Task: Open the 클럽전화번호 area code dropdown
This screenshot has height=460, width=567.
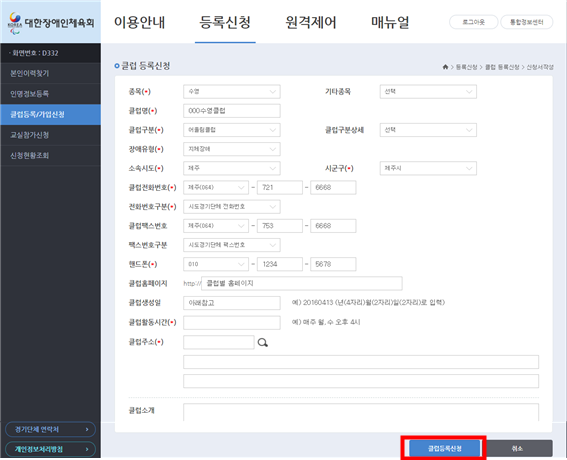Action: coord(216,187)
